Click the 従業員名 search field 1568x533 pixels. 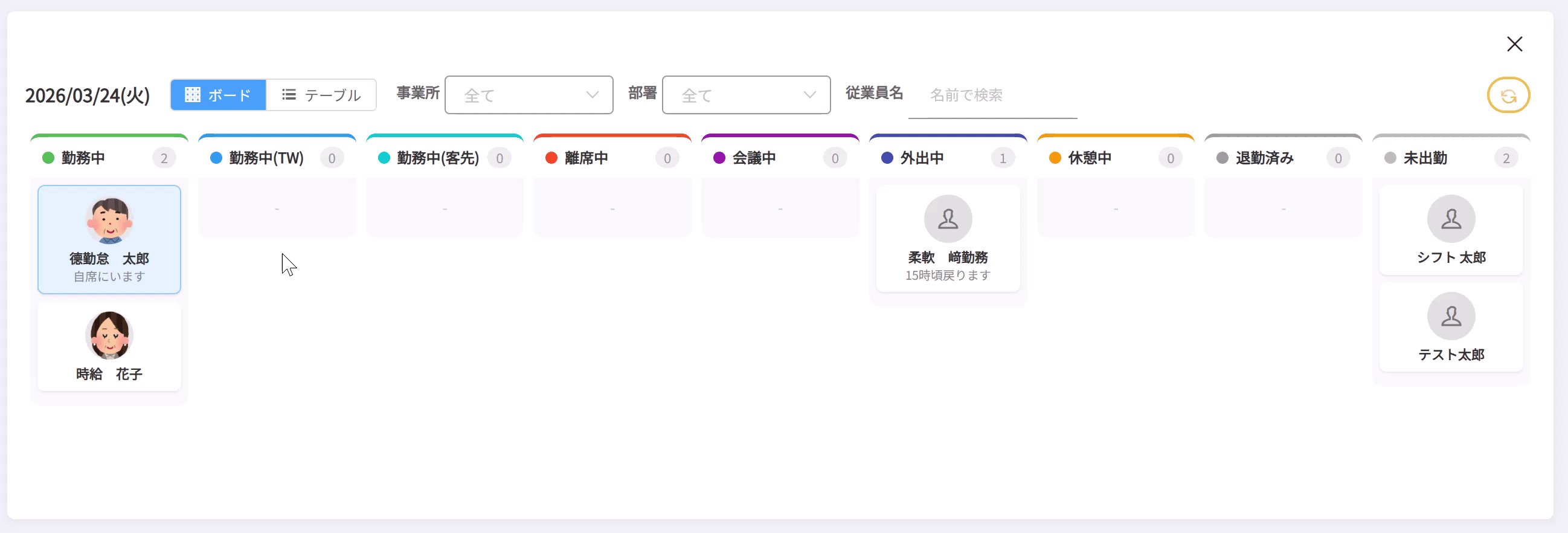pyautogui.click(x=992, y=95)
